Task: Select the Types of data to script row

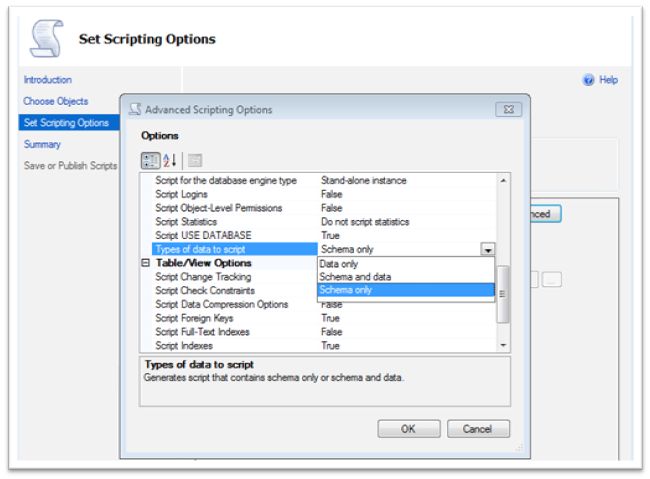Action: pos(235,249)
